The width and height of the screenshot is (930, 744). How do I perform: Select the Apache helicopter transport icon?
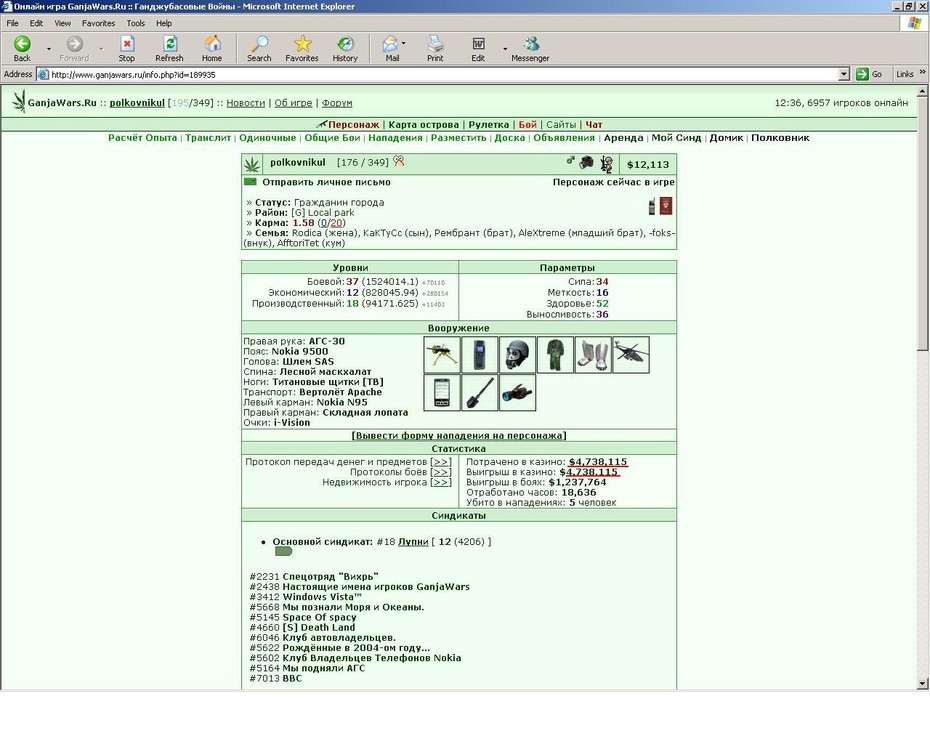pos(631,355)
